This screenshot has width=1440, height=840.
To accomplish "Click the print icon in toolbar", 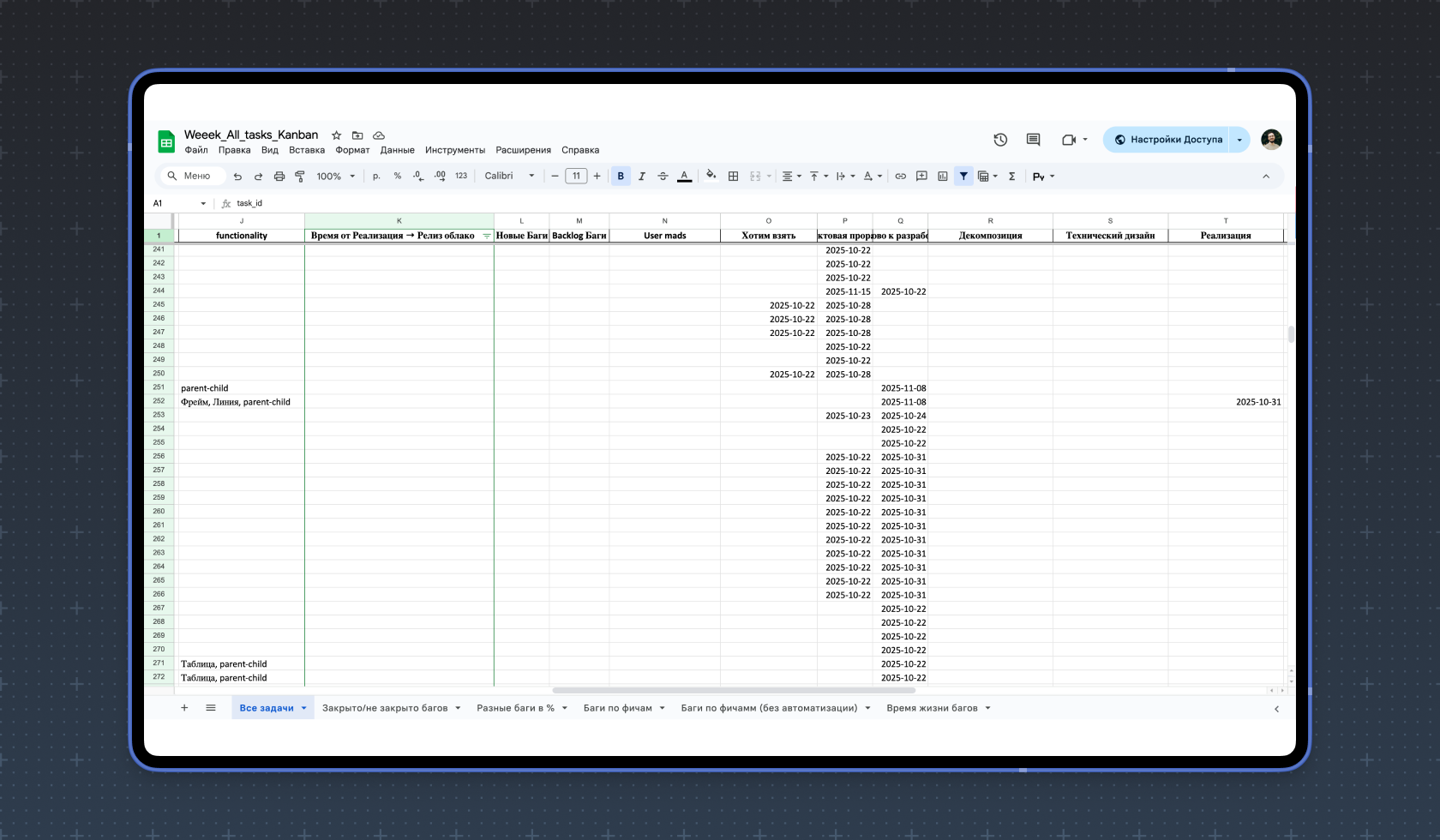I will (x=279, y=177).
